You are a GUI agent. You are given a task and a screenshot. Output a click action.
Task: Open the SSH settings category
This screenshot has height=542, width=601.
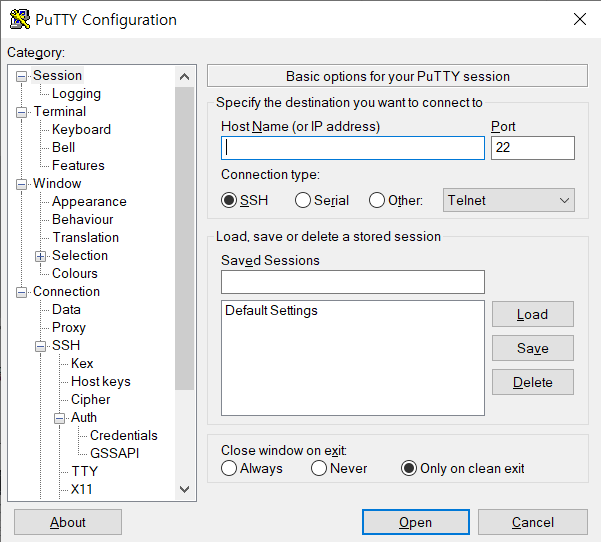(x=66, y=345)
